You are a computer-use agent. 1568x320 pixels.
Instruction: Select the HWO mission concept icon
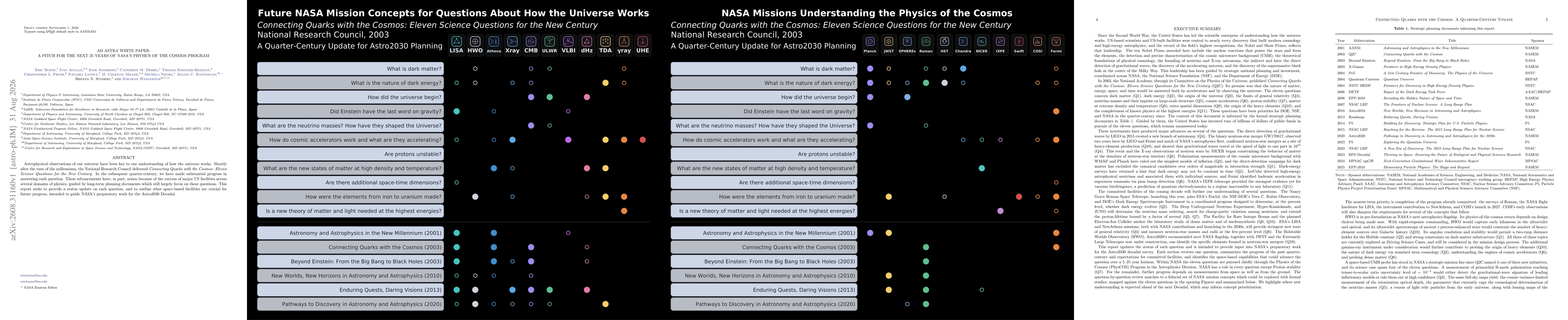(x=475, y=41)
